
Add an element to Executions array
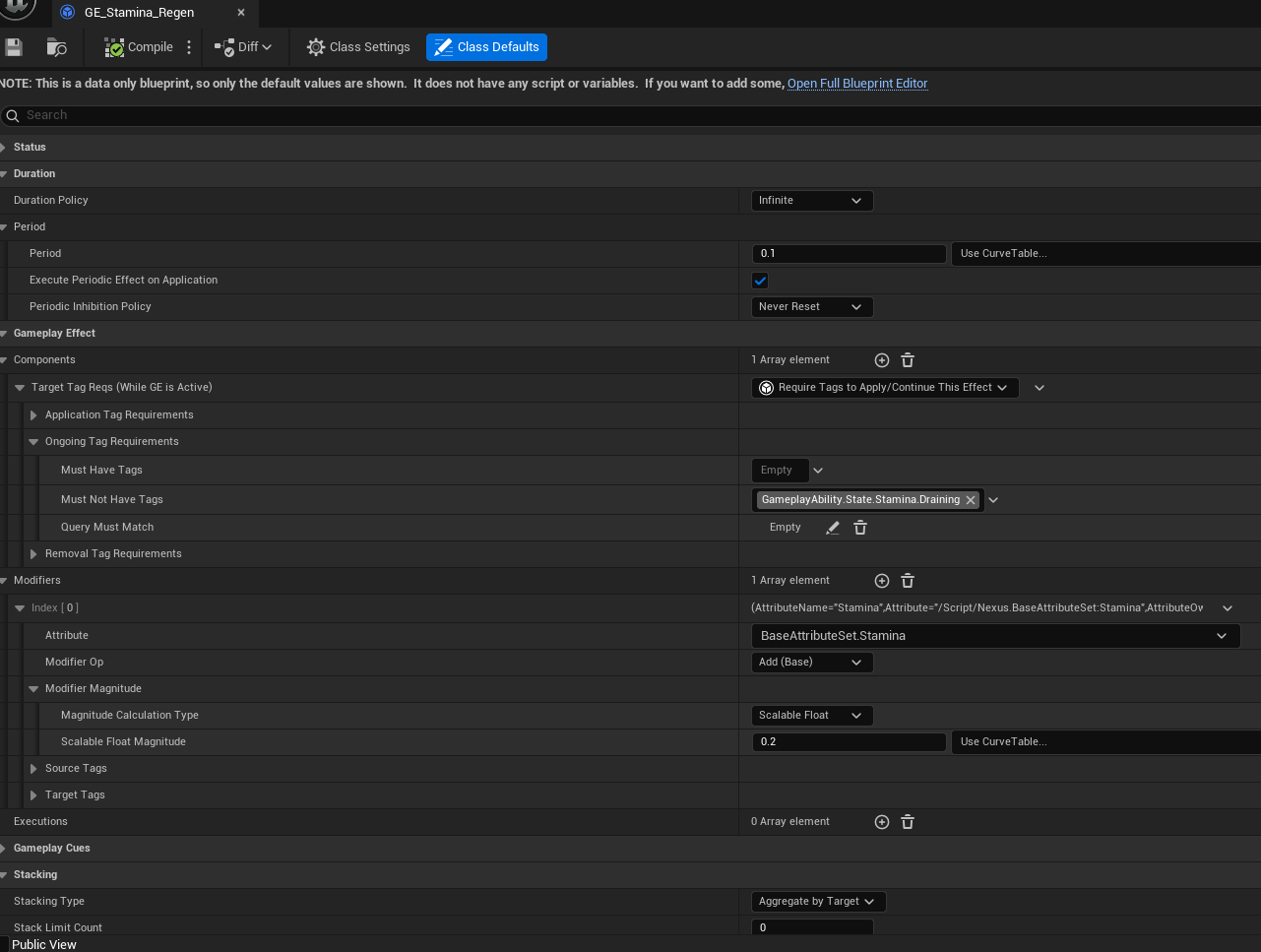tap(882, 822)
